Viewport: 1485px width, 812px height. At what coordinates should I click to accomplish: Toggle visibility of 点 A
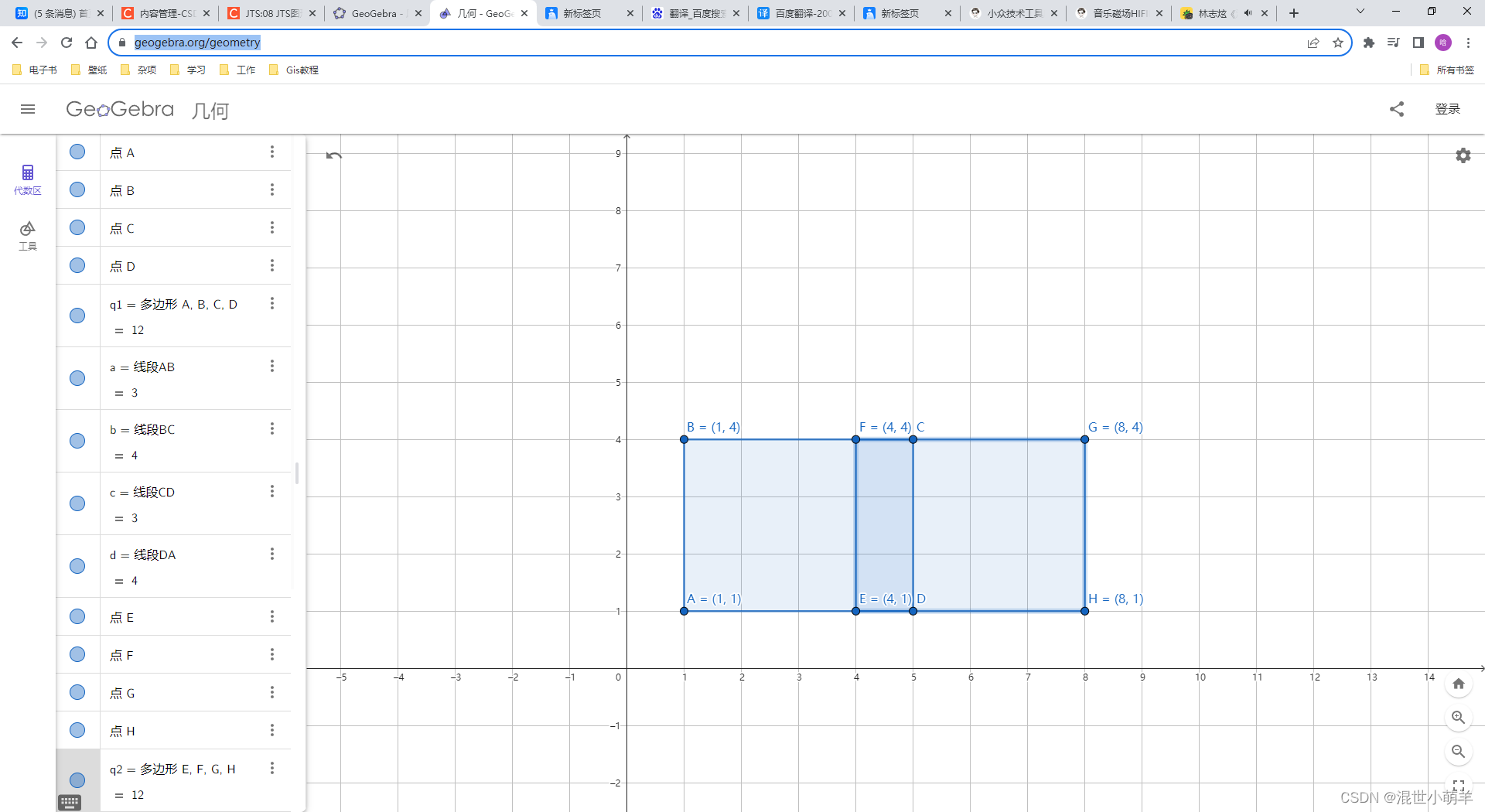coord(77,152)
